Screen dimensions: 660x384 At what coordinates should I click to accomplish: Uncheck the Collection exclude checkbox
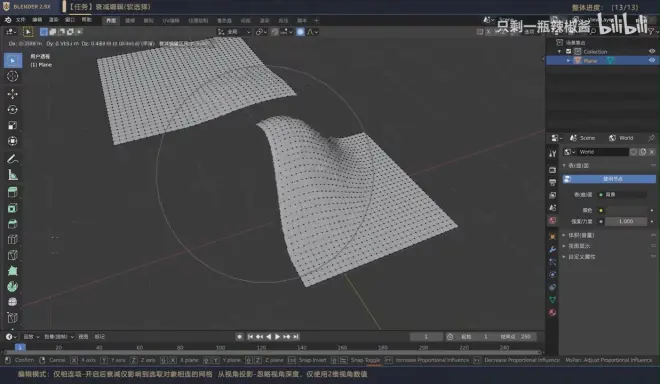pos(569,51)
